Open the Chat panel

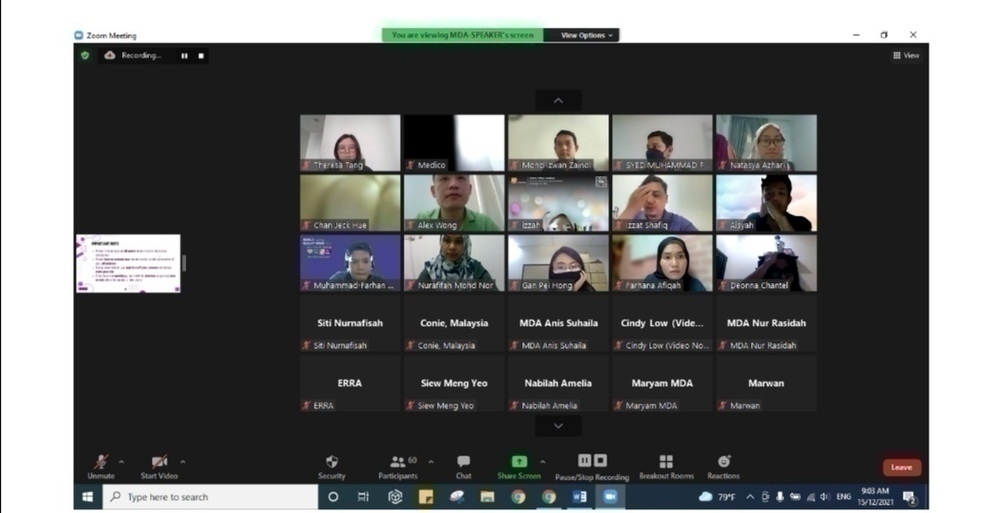tap(463, 463)
